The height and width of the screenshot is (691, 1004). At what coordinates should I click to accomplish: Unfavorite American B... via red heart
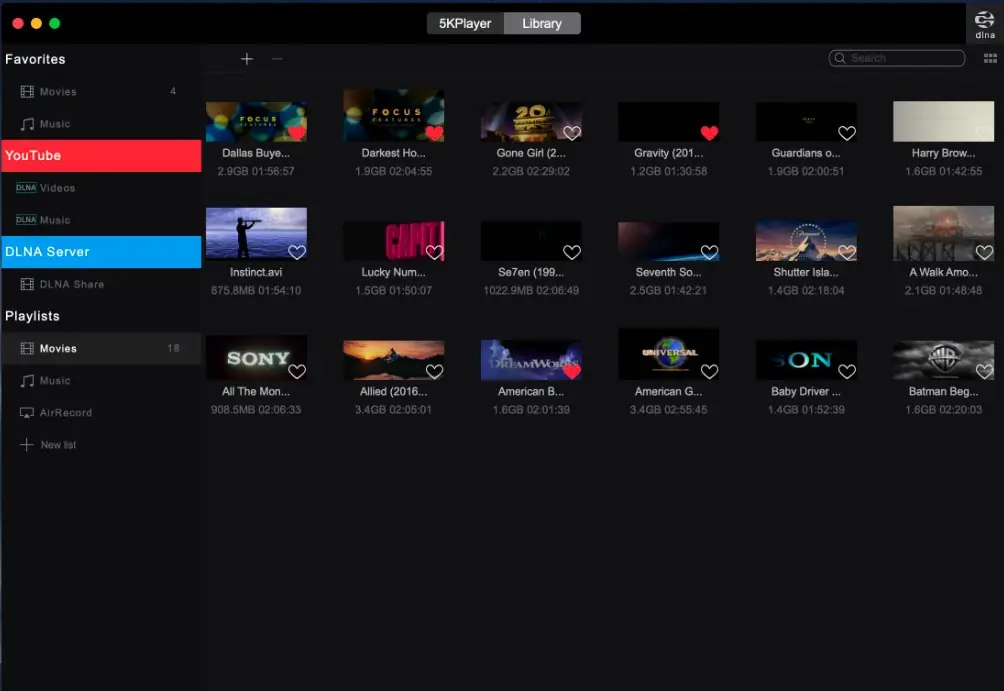572,371
